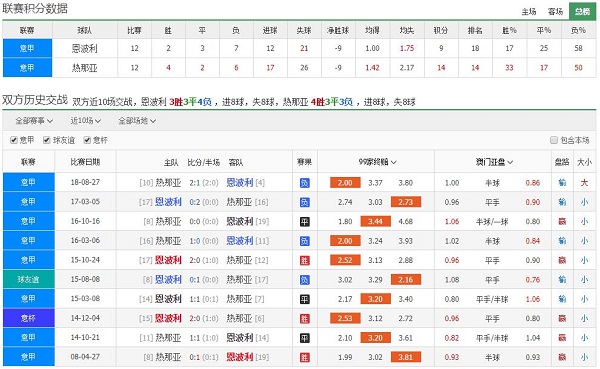The image size is (600, 369).
Task: Click the 联赛 header in standings table
Action: pyautogui.click(x=27, y=30)
